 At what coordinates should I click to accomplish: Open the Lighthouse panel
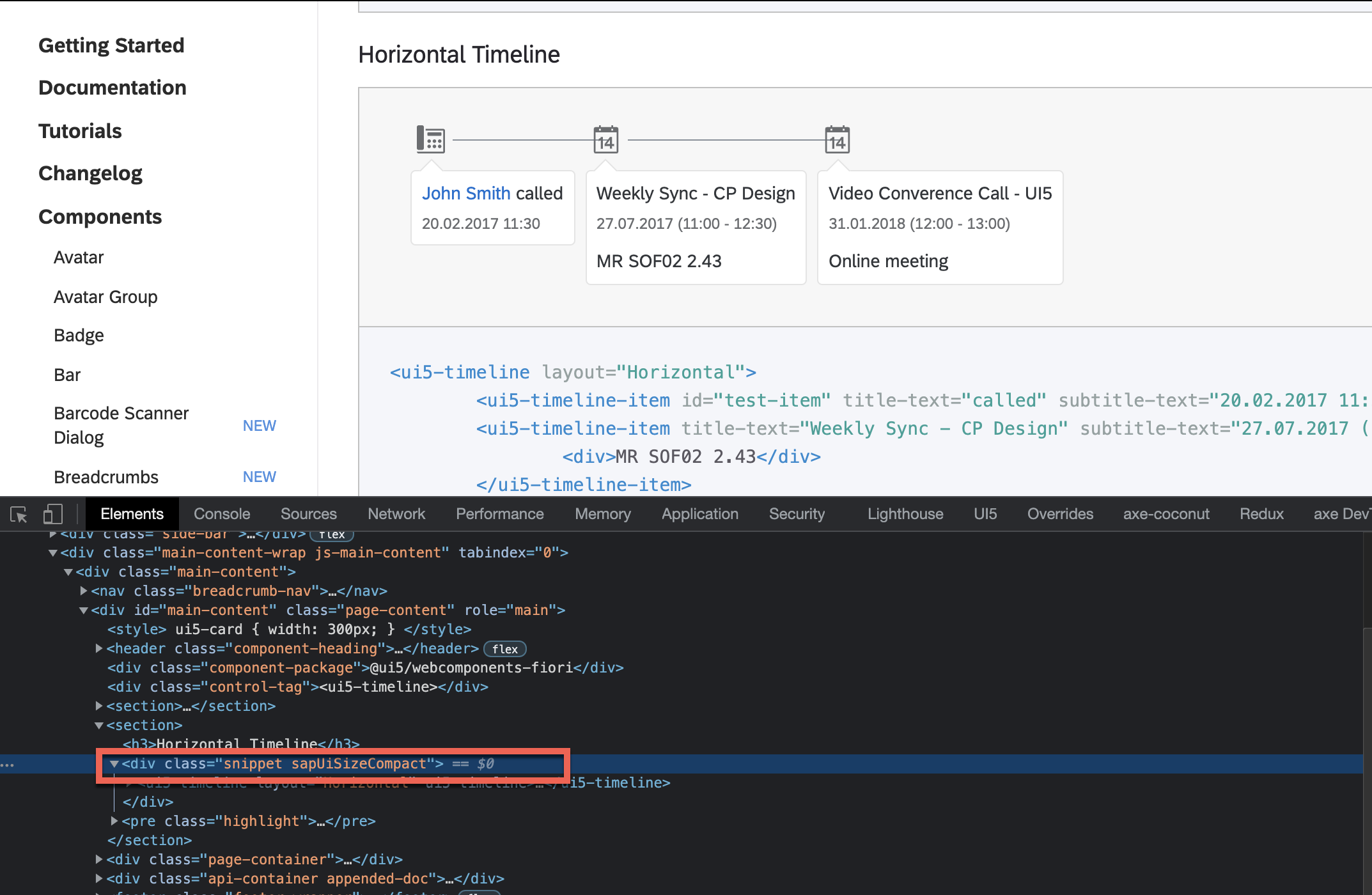[905, 513]
